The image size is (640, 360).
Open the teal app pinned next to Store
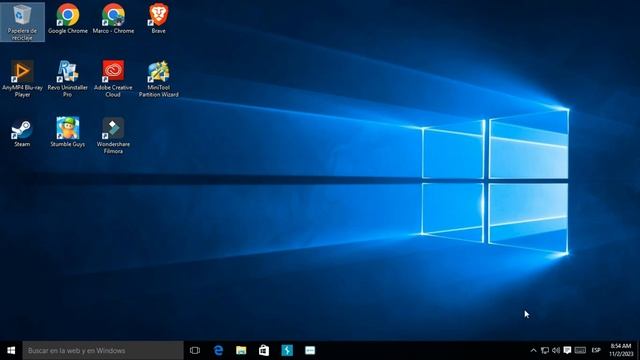pyautogui.click(x=287, y=350)
